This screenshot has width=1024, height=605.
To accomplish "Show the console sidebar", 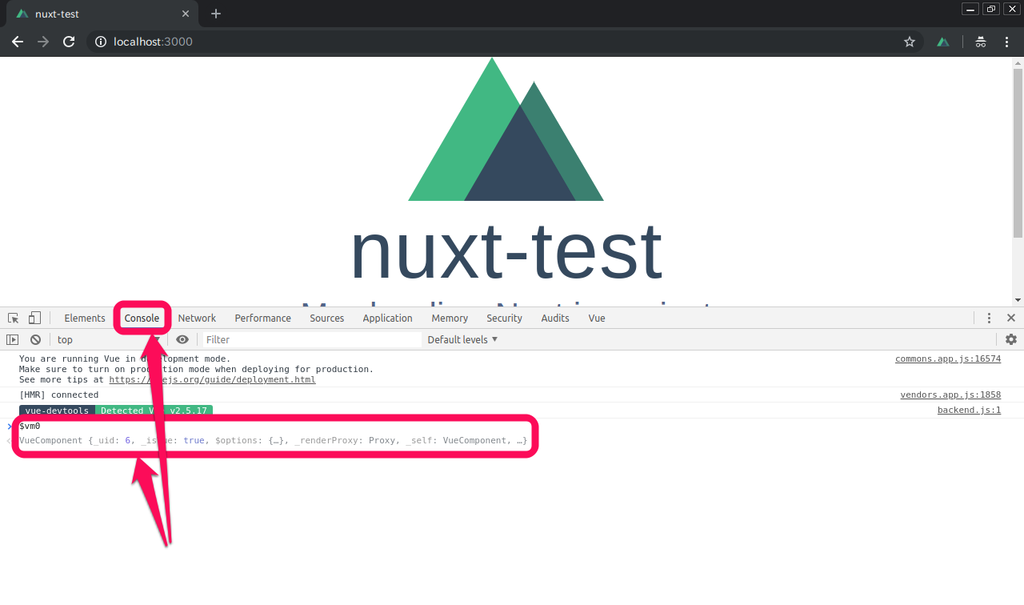I will (x=12, y=340).
